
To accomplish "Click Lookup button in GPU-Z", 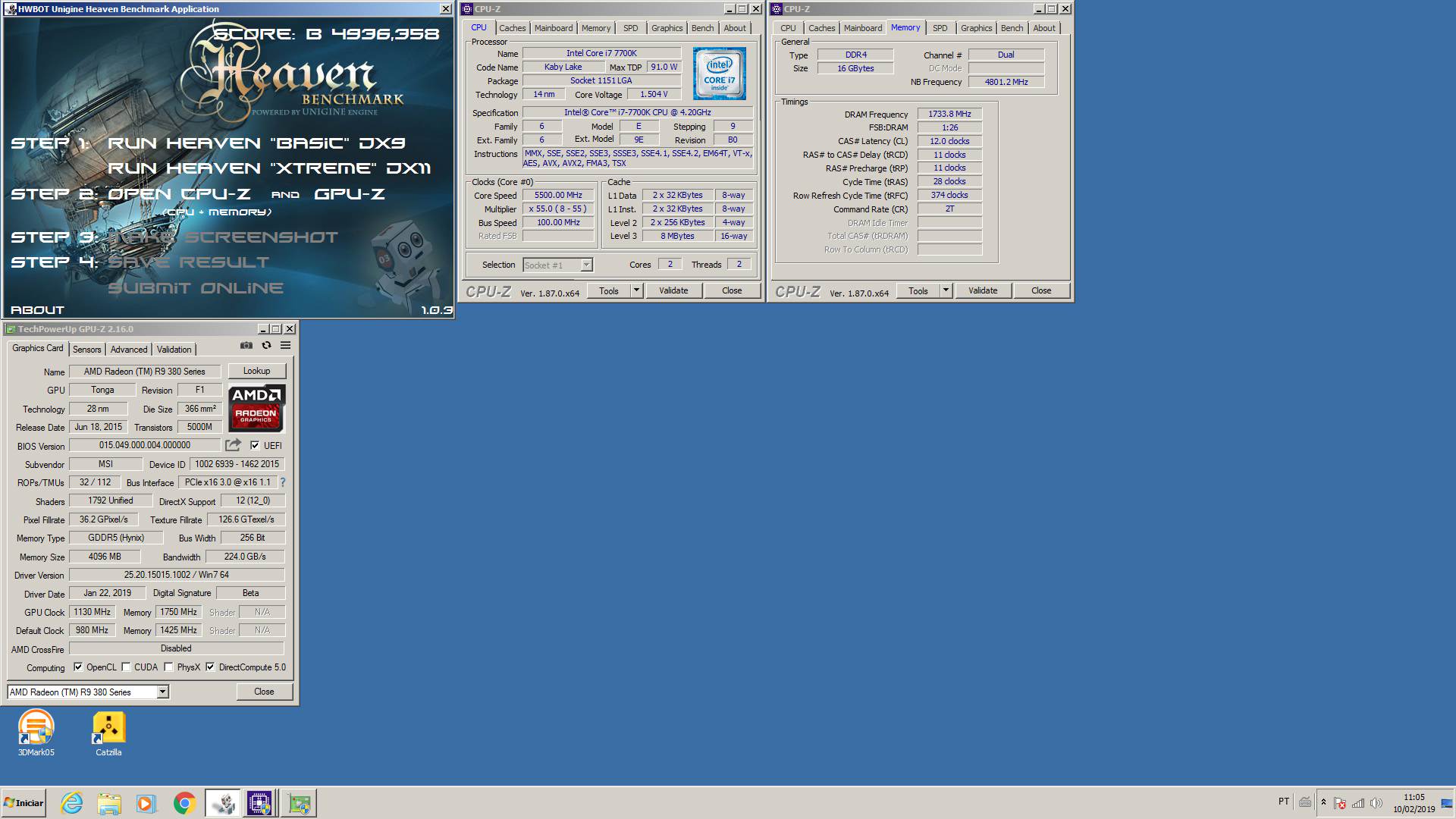I will 256,371.
